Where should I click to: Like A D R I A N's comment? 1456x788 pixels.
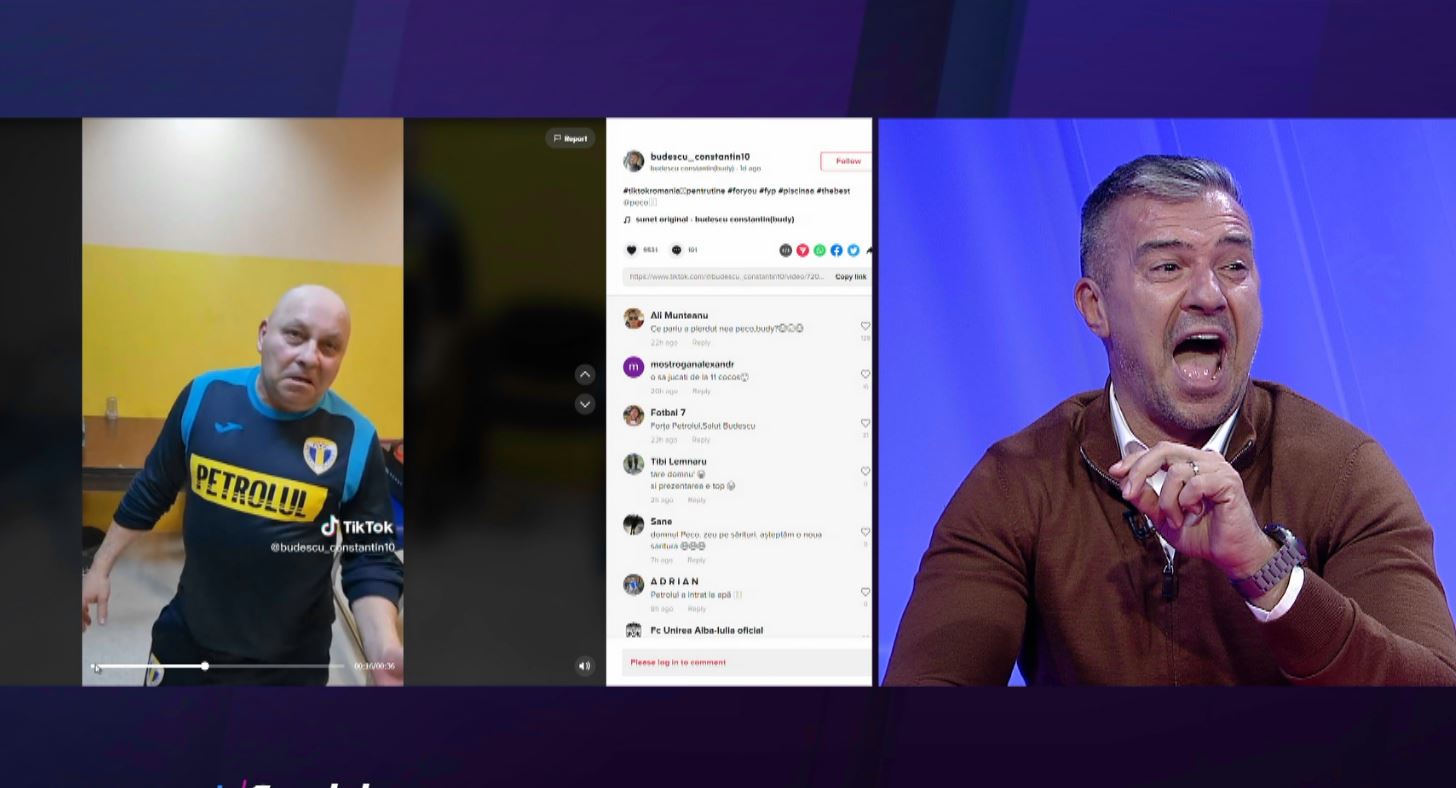click(x=865, y=592)
